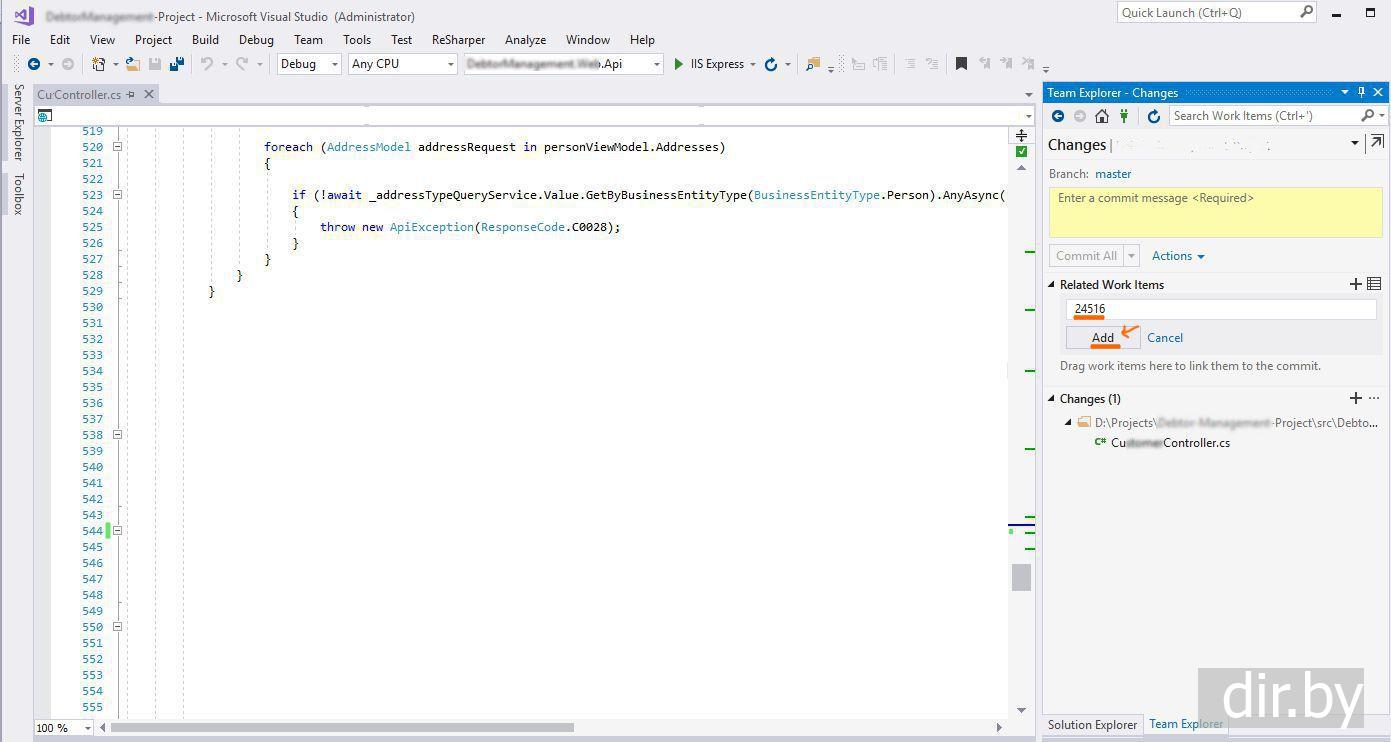Click the plus icon beside Related Work Items
This screenshot has width=1391, height=742.
click(1355, 284)
